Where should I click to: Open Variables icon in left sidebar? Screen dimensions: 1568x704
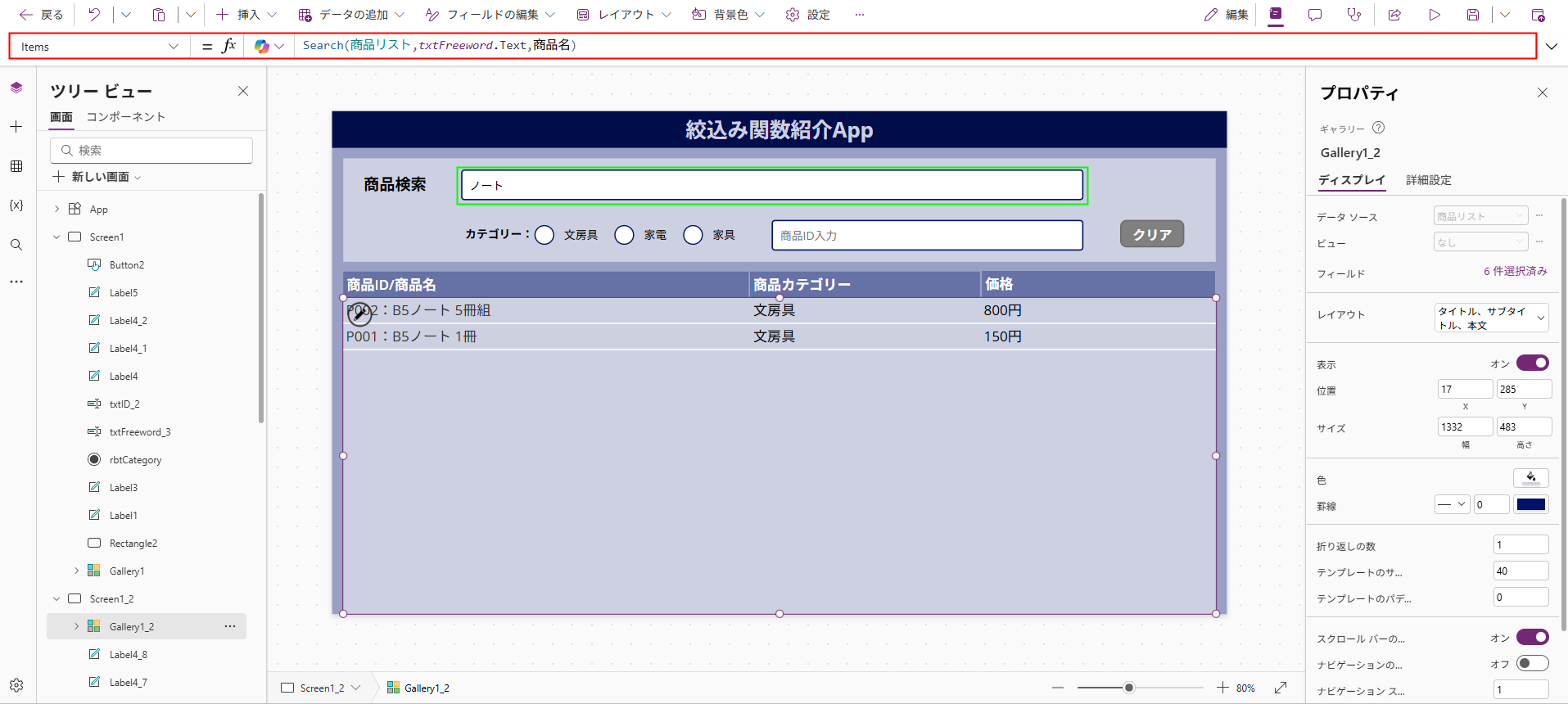point(16,205)
